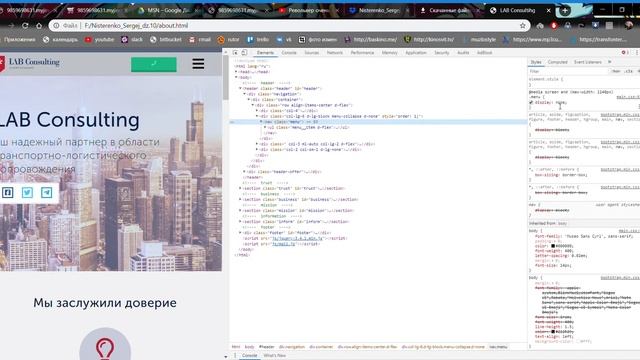Open the trello bookmark

[x=258, y=40]
